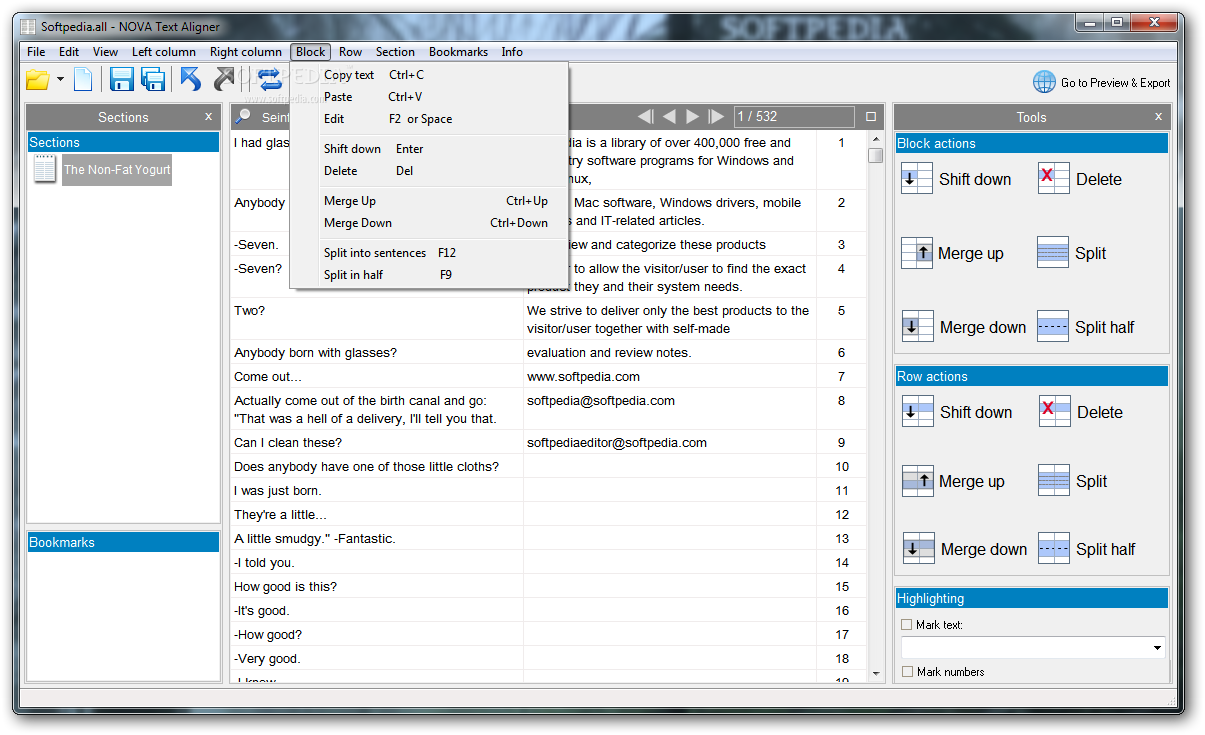
Task: Click the globe icon for Preview & Export
Action: (x=1044, y=82)
